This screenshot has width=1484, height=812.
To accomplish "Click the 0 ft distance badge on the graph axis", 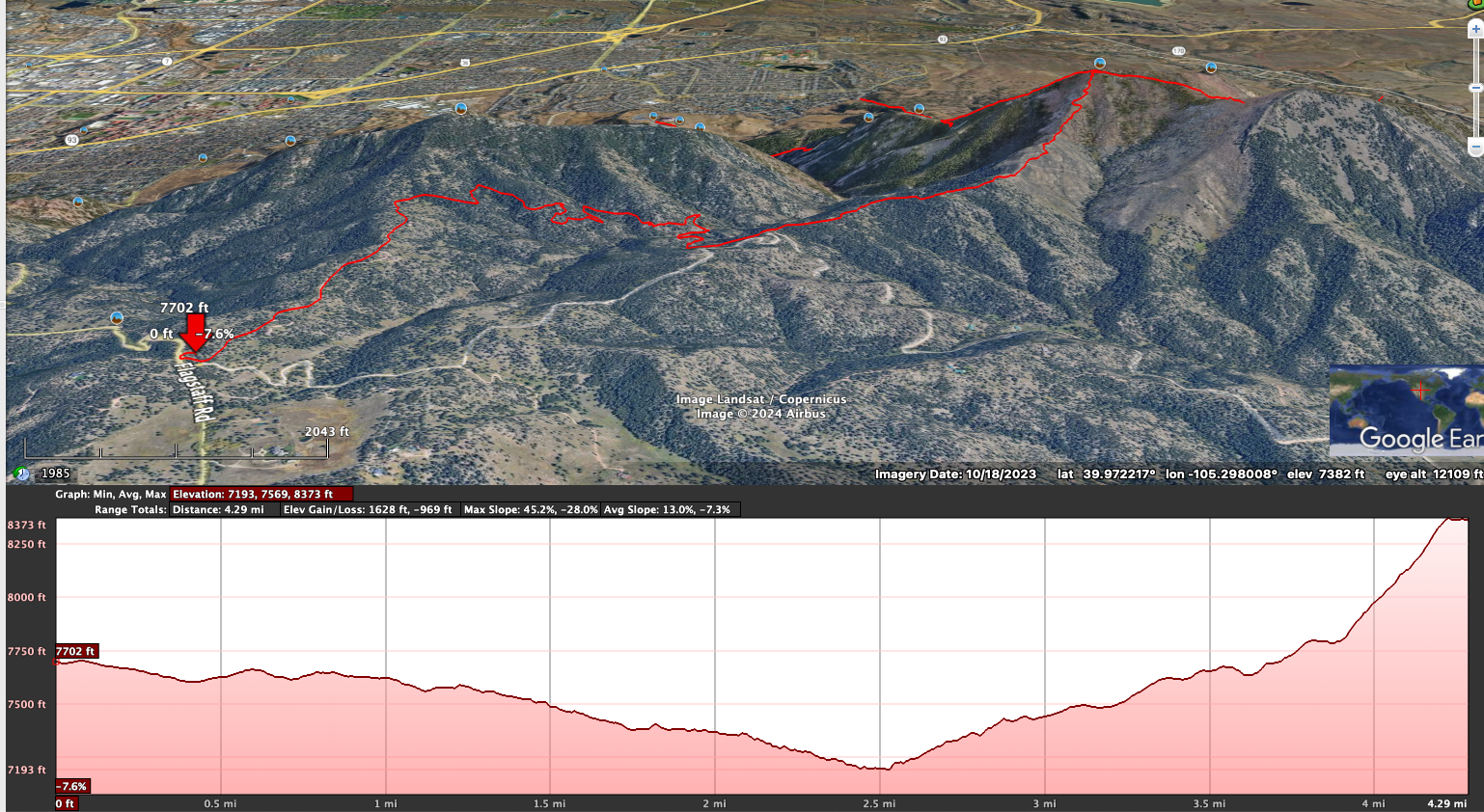I will click(65, 803).
